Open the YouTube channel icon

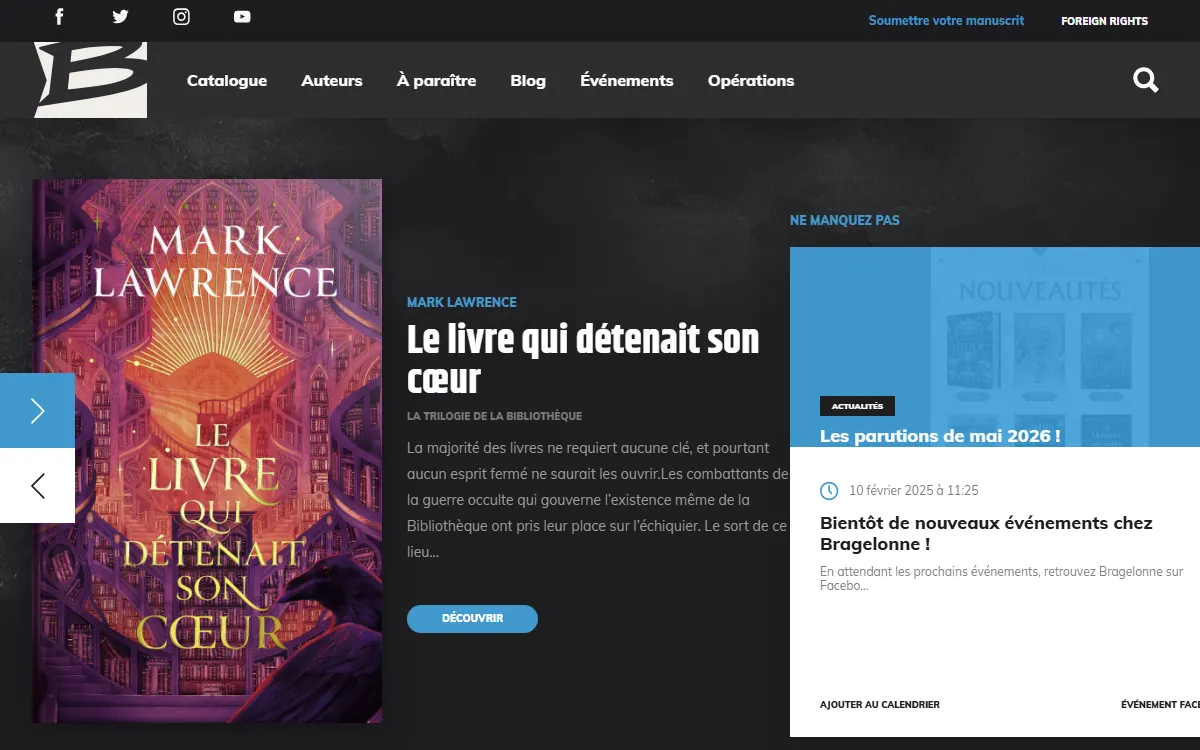click(242, 16)
